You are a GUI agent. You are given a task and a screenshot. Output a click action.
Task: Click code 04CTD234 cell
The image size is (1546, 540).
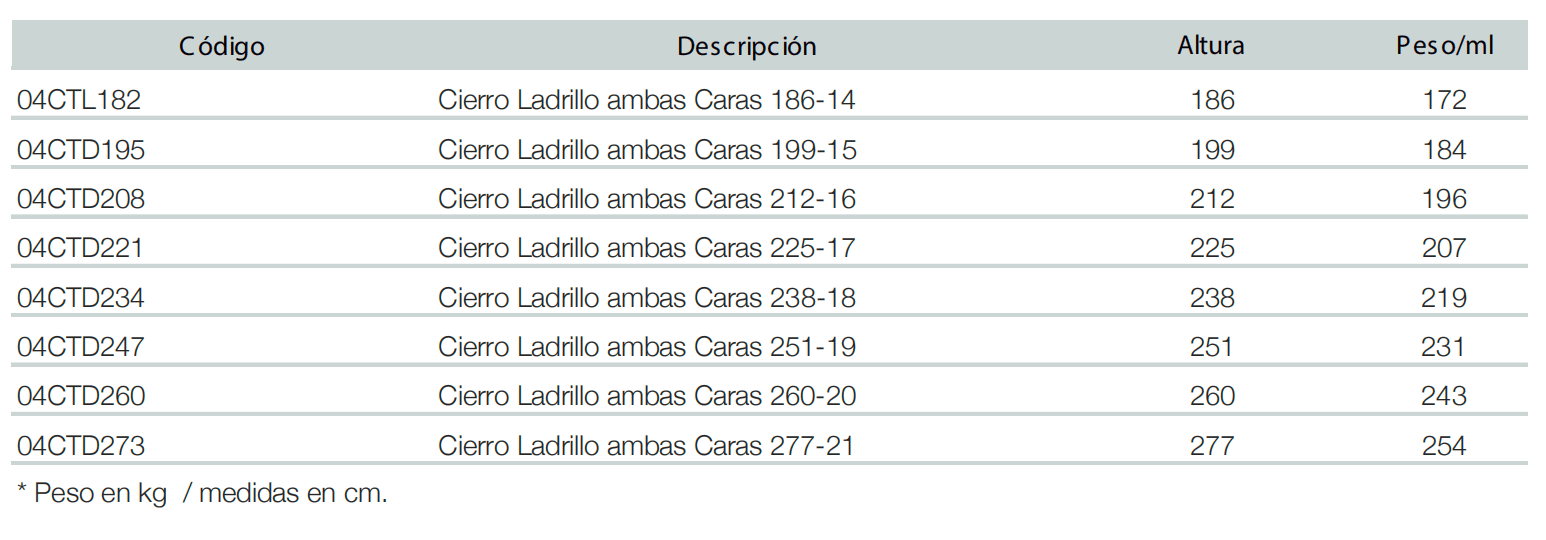tap(81, 298)
